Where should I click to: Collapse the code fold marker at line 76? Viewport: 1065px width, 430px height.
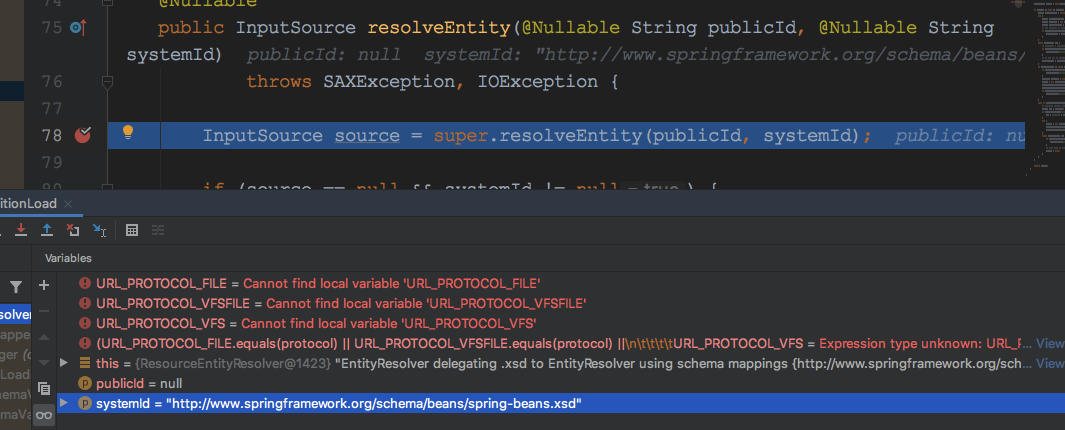107,82
